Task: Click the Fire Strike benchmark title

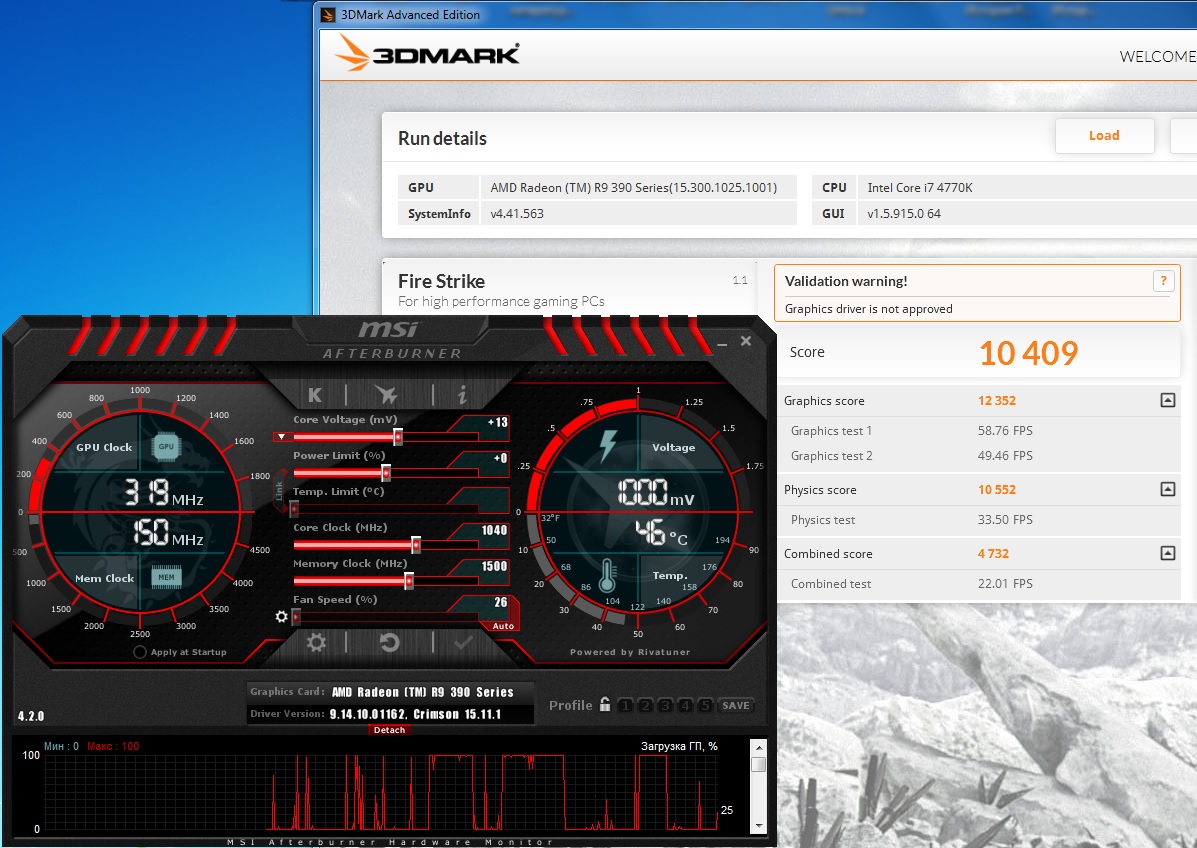Action: click(441, 281)
